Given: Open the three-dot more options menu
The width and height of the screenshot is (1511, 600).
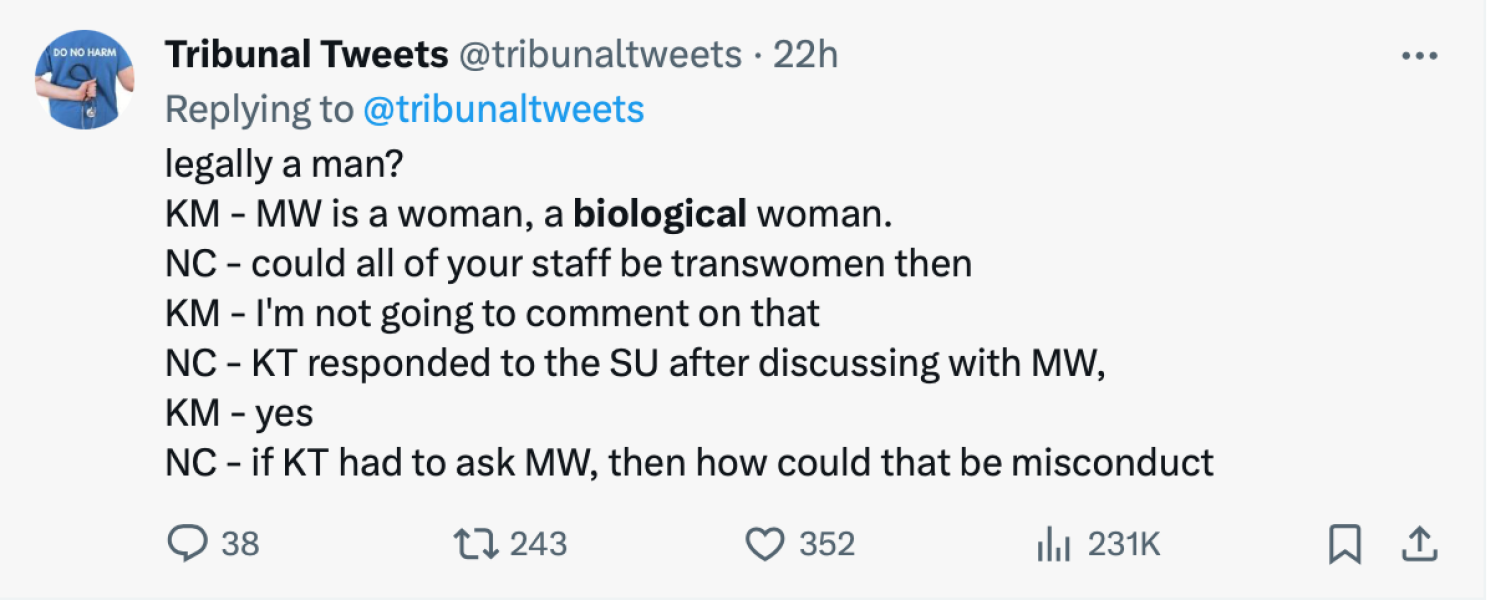Looking at the screenshot, I should (x=1418, y=57).
